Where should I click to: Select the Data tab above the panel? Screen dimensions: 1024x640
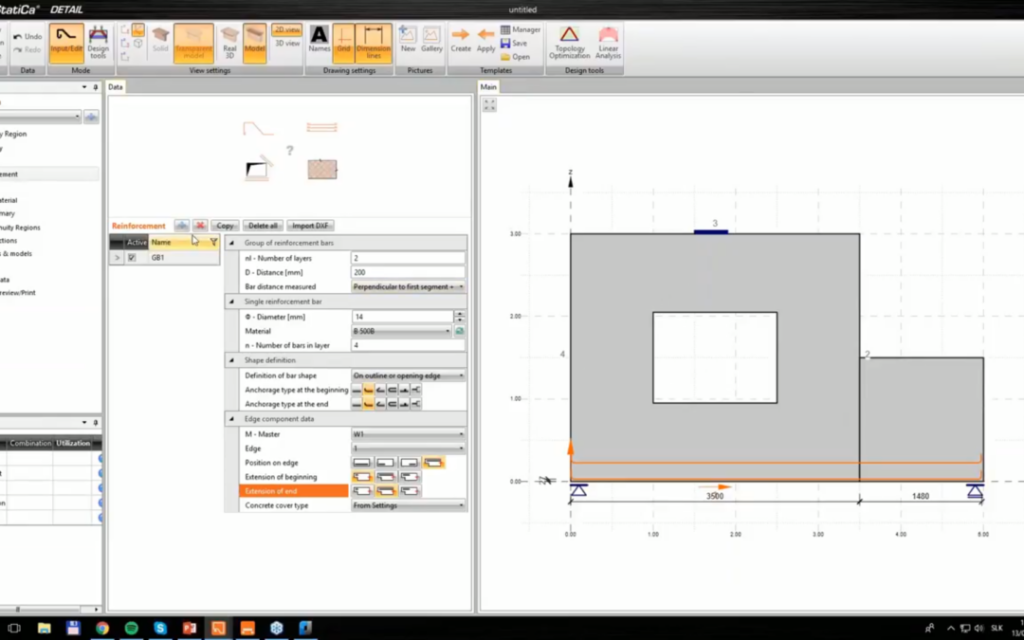pyautogui.click(x=114, y=87)
